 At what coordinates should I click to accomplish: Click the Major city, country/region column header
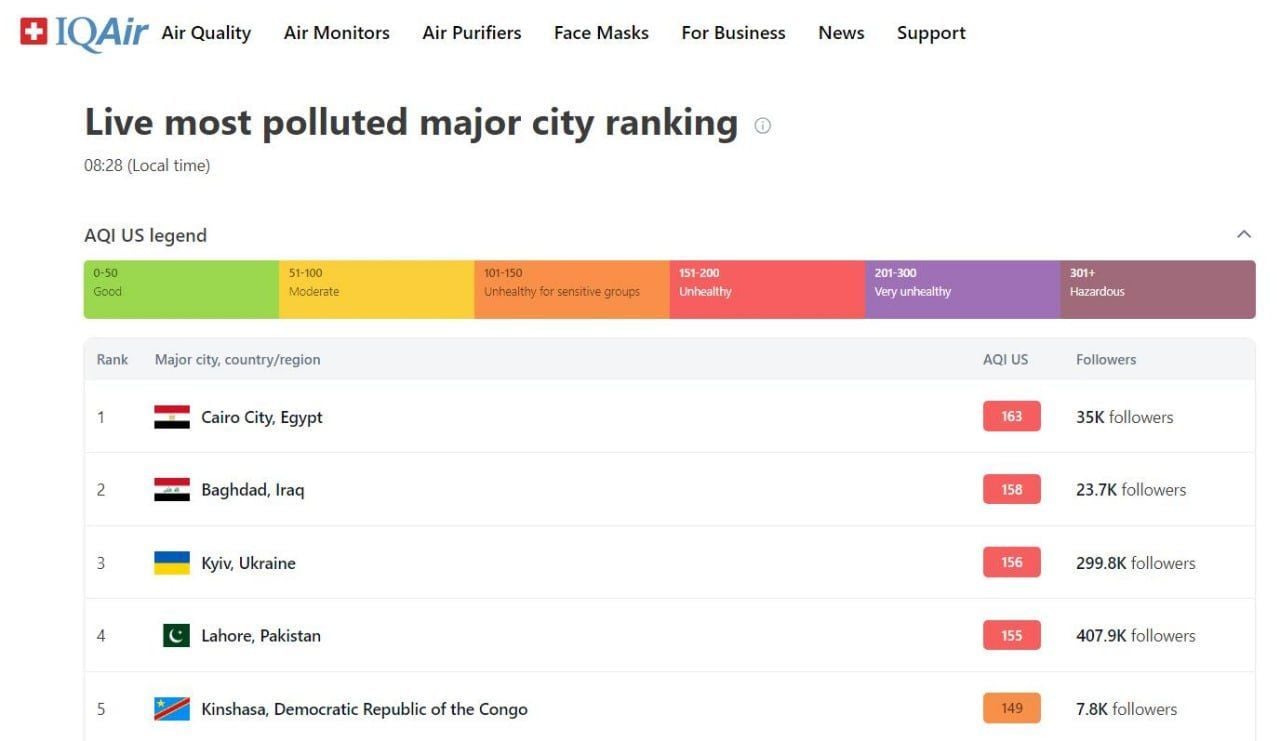(238, 359)
